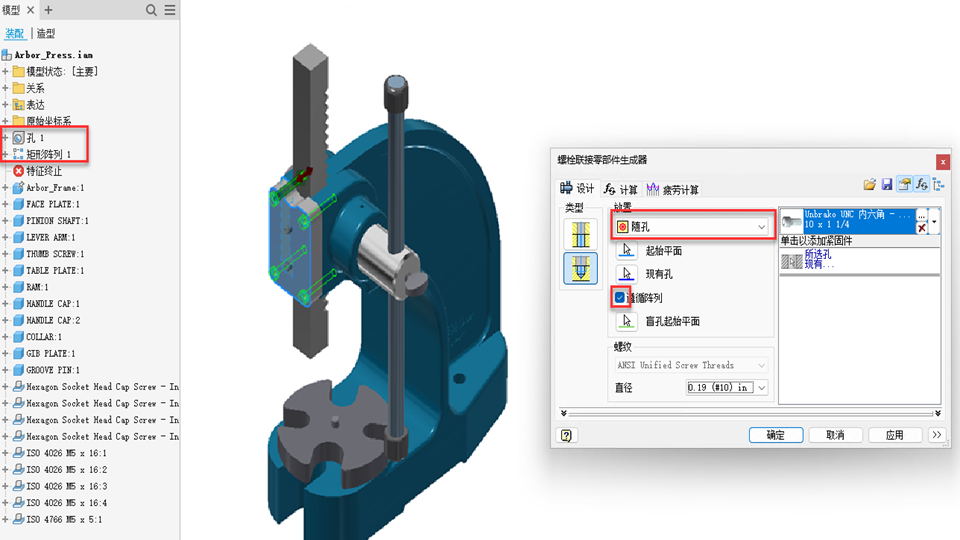Expand the 矩形阵列 1 node
The width and height of the screenshot is (960, 540).
(6, 154)
